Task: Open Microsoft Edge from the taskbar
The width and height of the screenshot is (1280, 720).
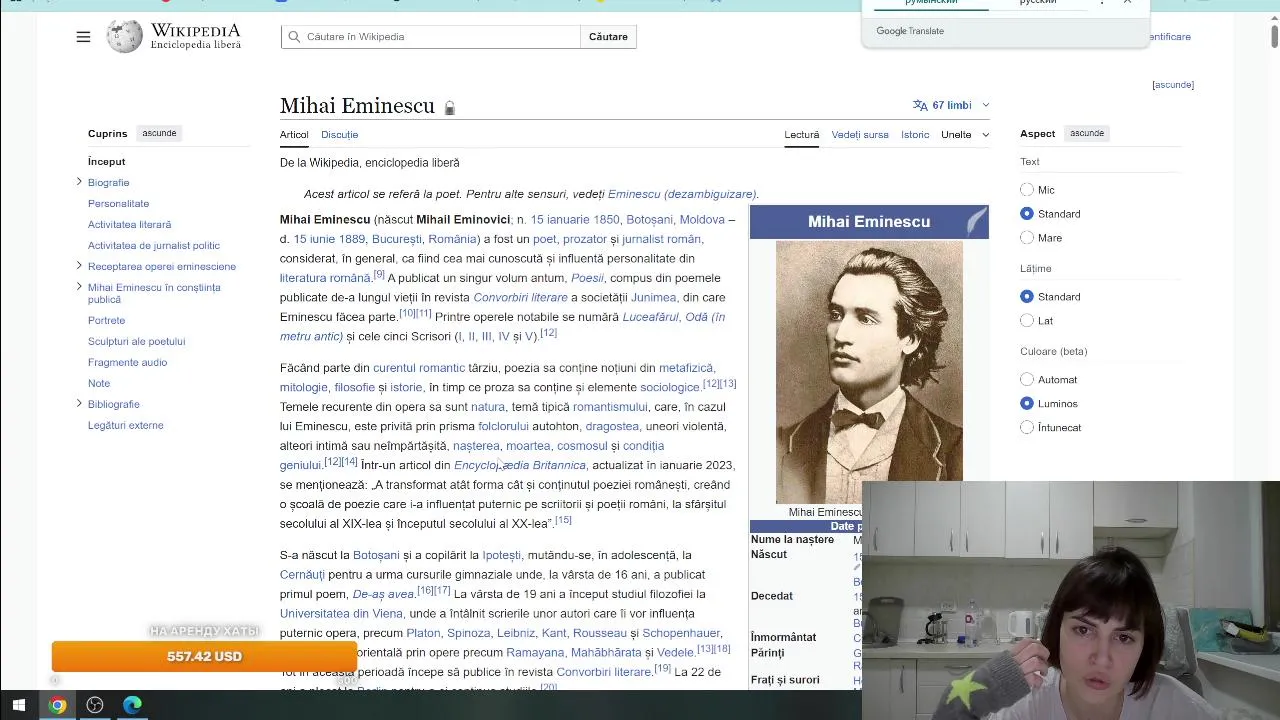Action: pos(132,705)
